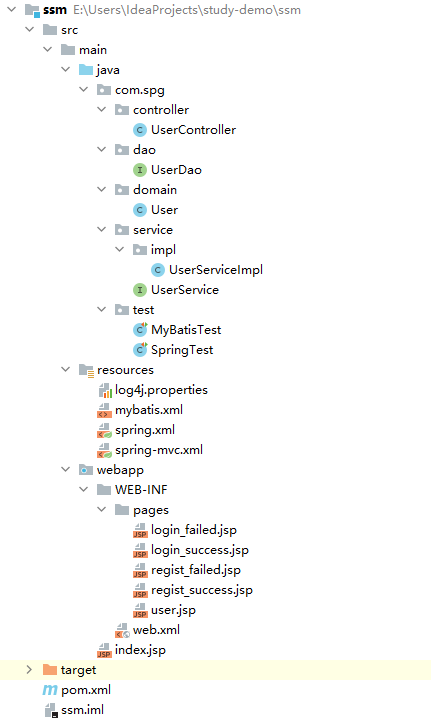Click the user.jsp file icon
This screenshot has height=721, width=431.
[x=140, y=610]
